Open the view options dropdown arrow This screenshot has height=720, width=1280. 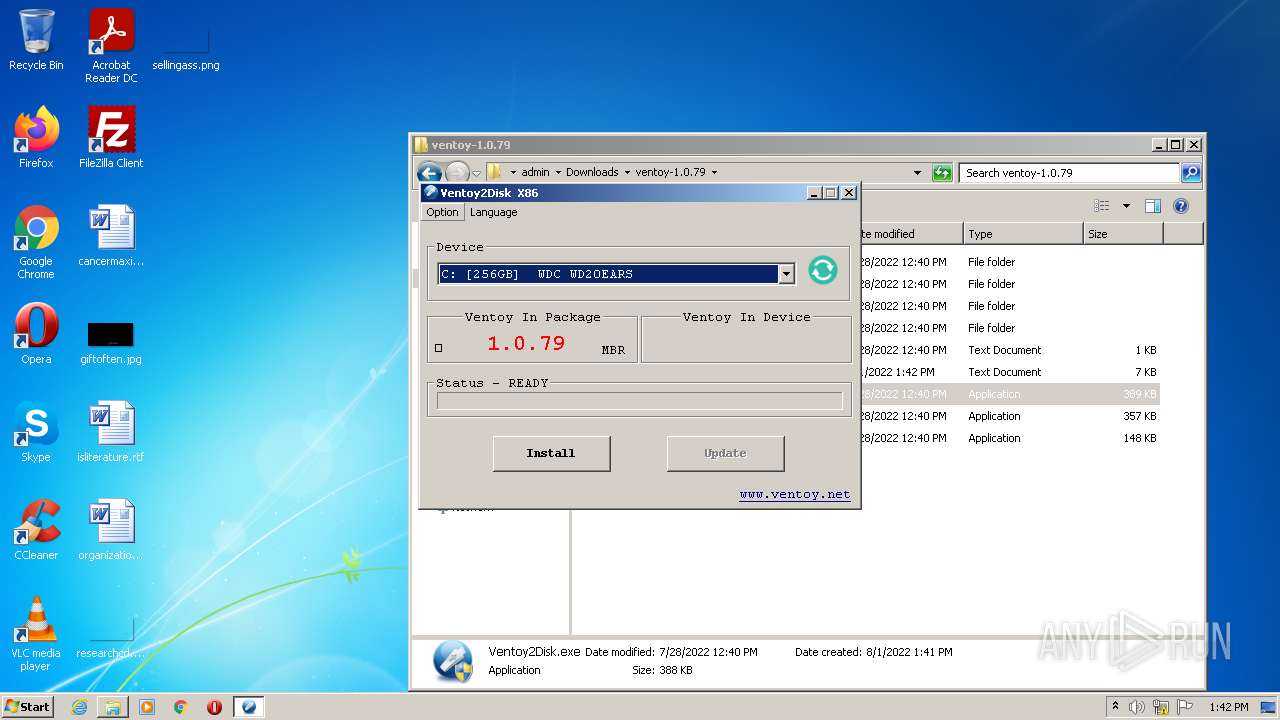point(1126,206)
